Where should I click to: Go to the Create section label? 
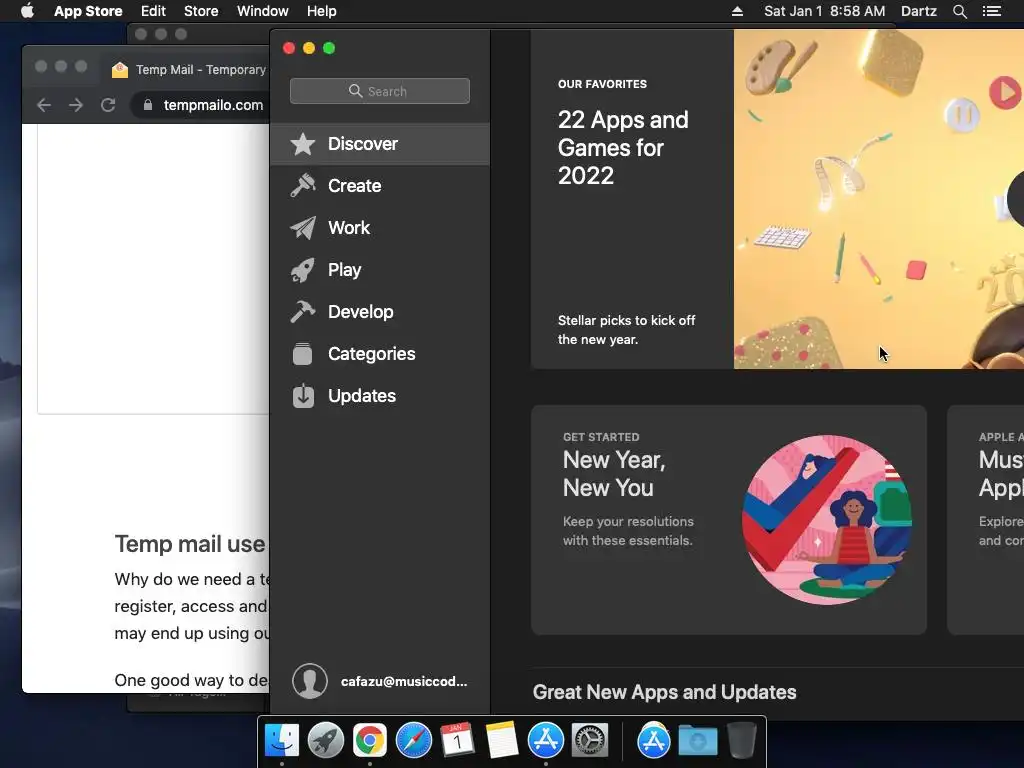(x=355, y=186)
